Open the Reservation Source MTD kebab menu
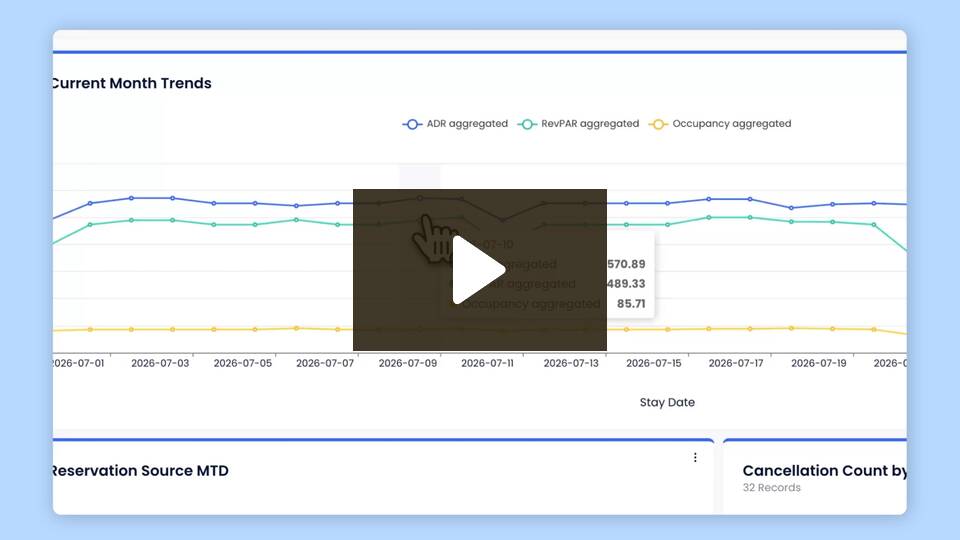Screen dimensions: 960x540 [x=695, y=457]
